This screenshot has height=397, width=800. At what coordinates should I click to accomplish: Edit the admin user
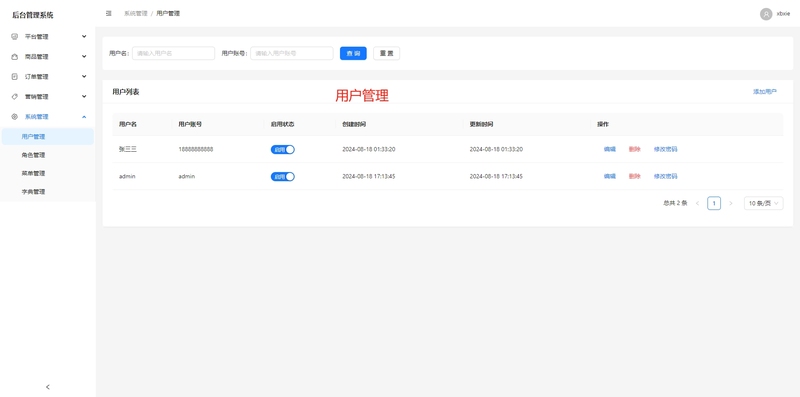[x=610, y=177]
